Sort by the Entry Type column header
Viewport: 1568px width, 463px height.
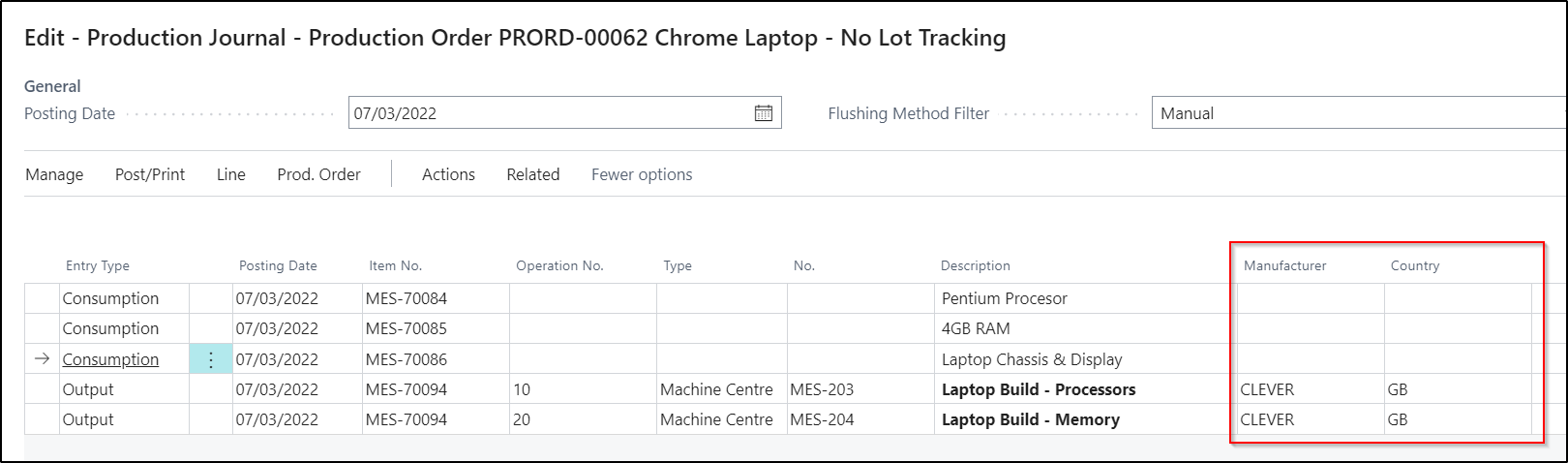pyautogui.click(x=98, y=265)
